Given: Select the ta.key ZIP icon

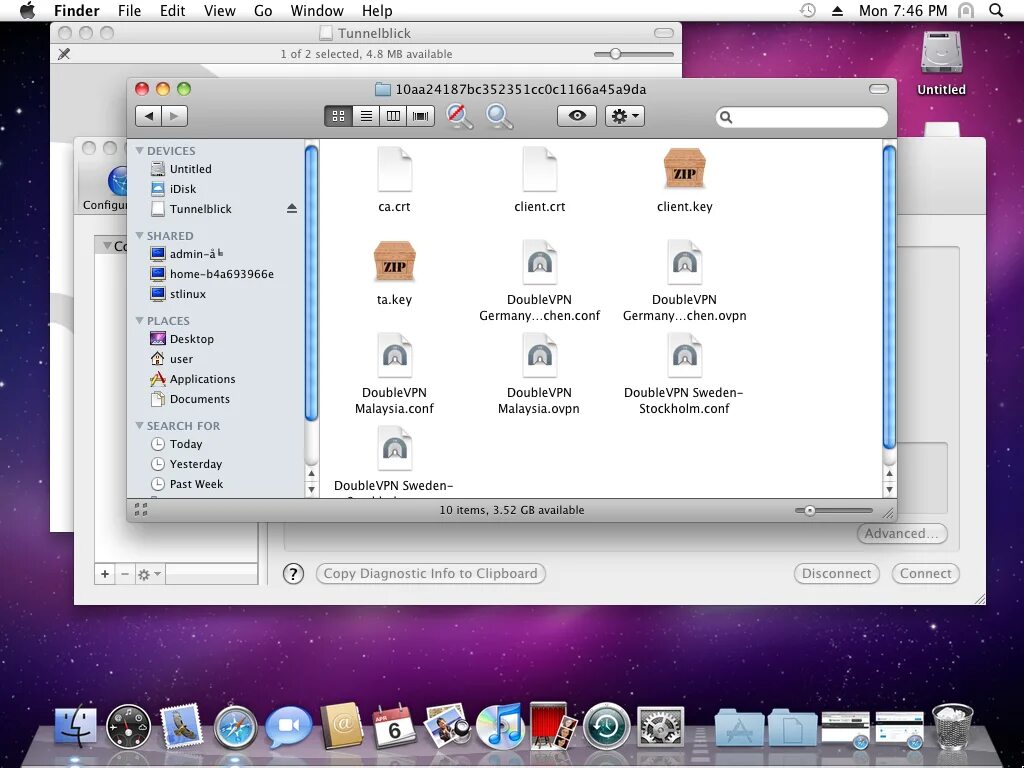Looking at the screenshot, I should click(394, 261).
